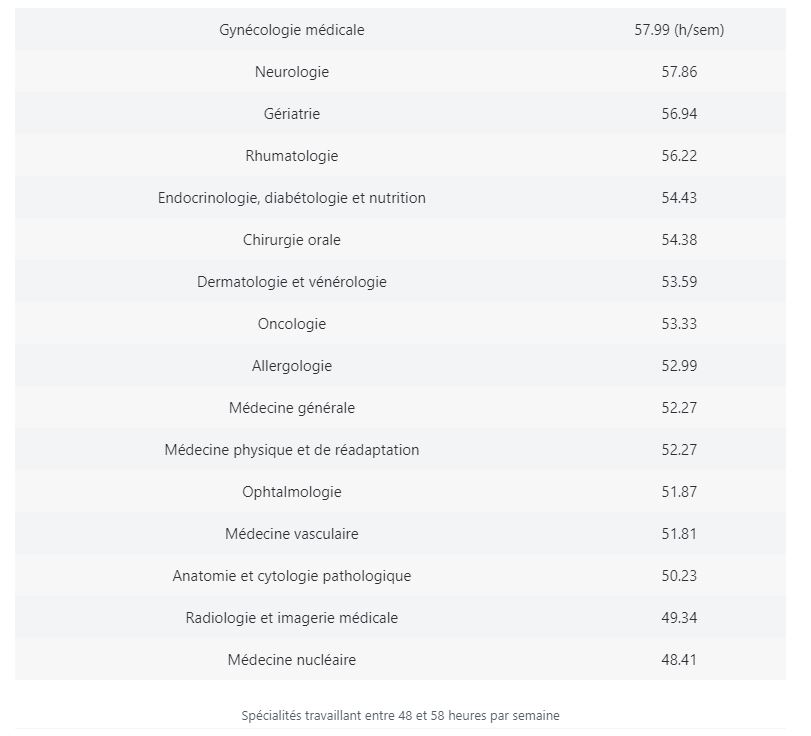Image resolution: width=811 pixels, height=736 pixels.
Task: Select the Médecine générale entry
Action: coord(292,408)
